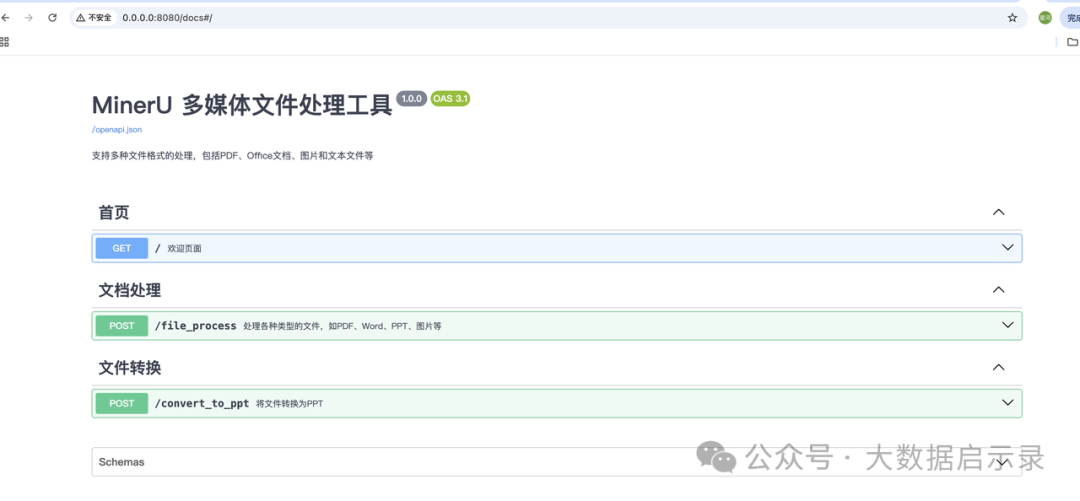Collapse the 文档处理 section chevron

coord(998,290)
